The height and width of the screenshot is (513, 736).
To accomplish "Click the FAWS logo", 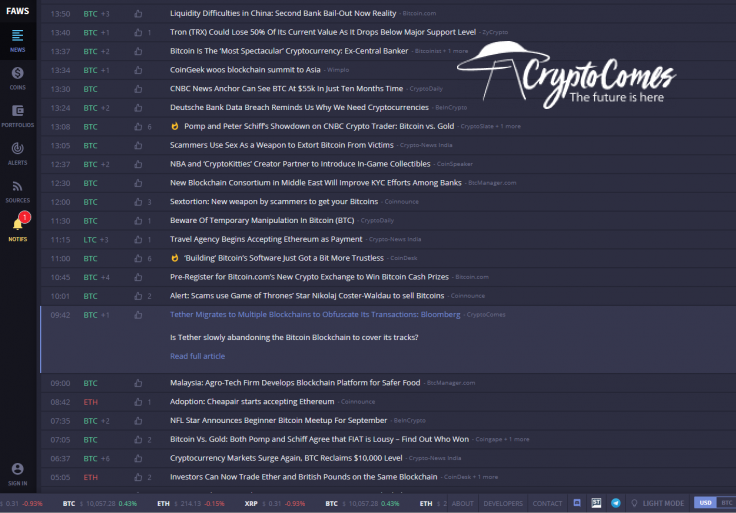I will (x=17, y=11).
